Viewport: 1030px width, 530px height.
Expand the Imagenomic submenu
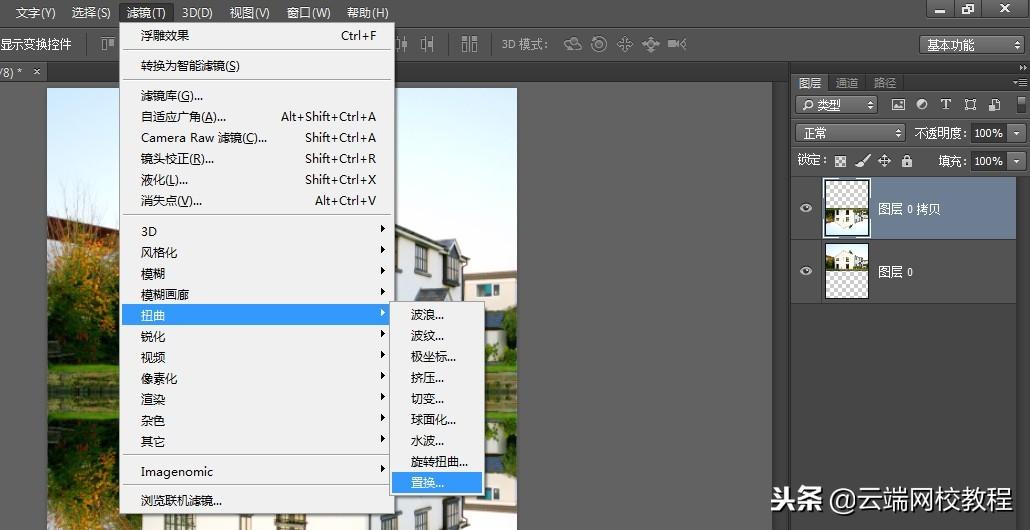(x=257, y=472)
